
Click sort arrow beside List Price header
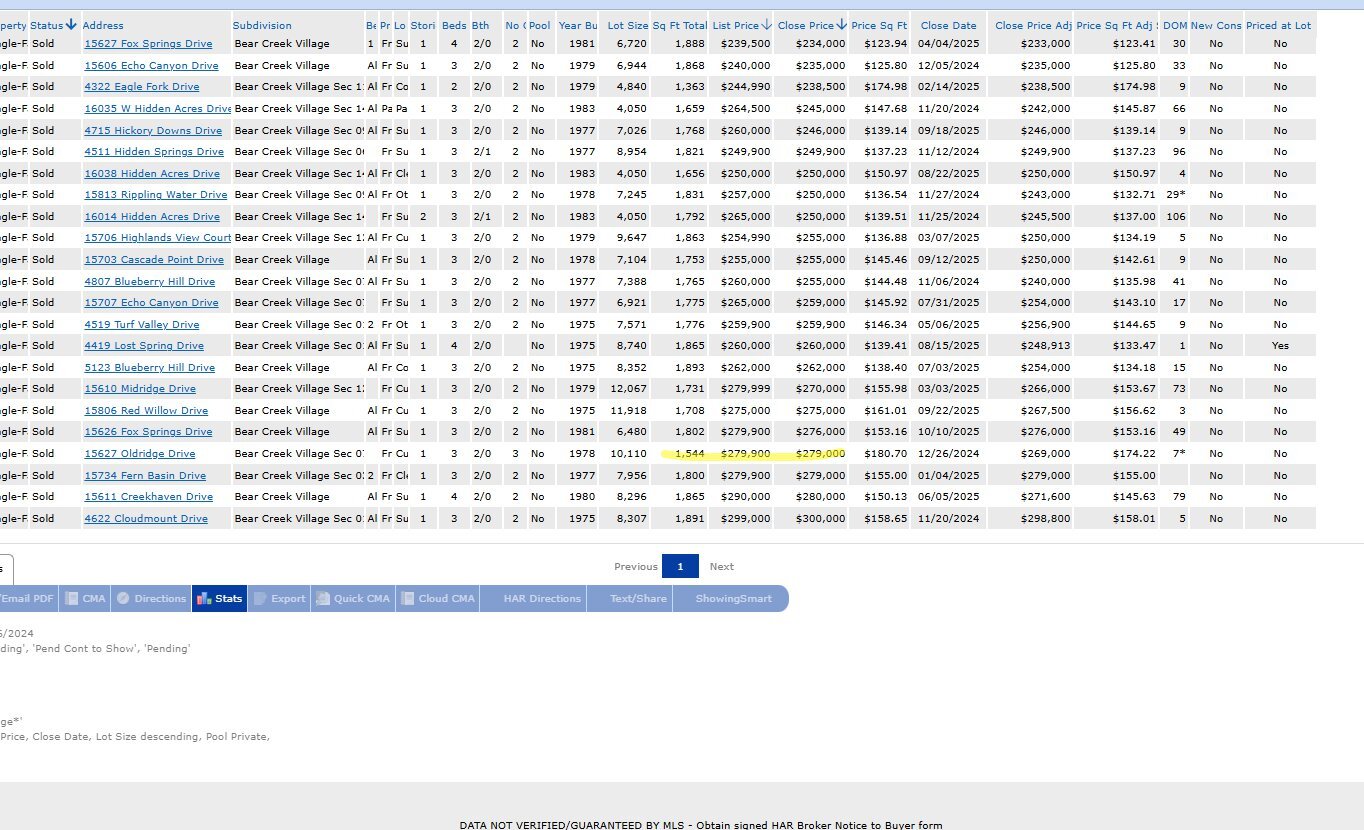(767, 24)
